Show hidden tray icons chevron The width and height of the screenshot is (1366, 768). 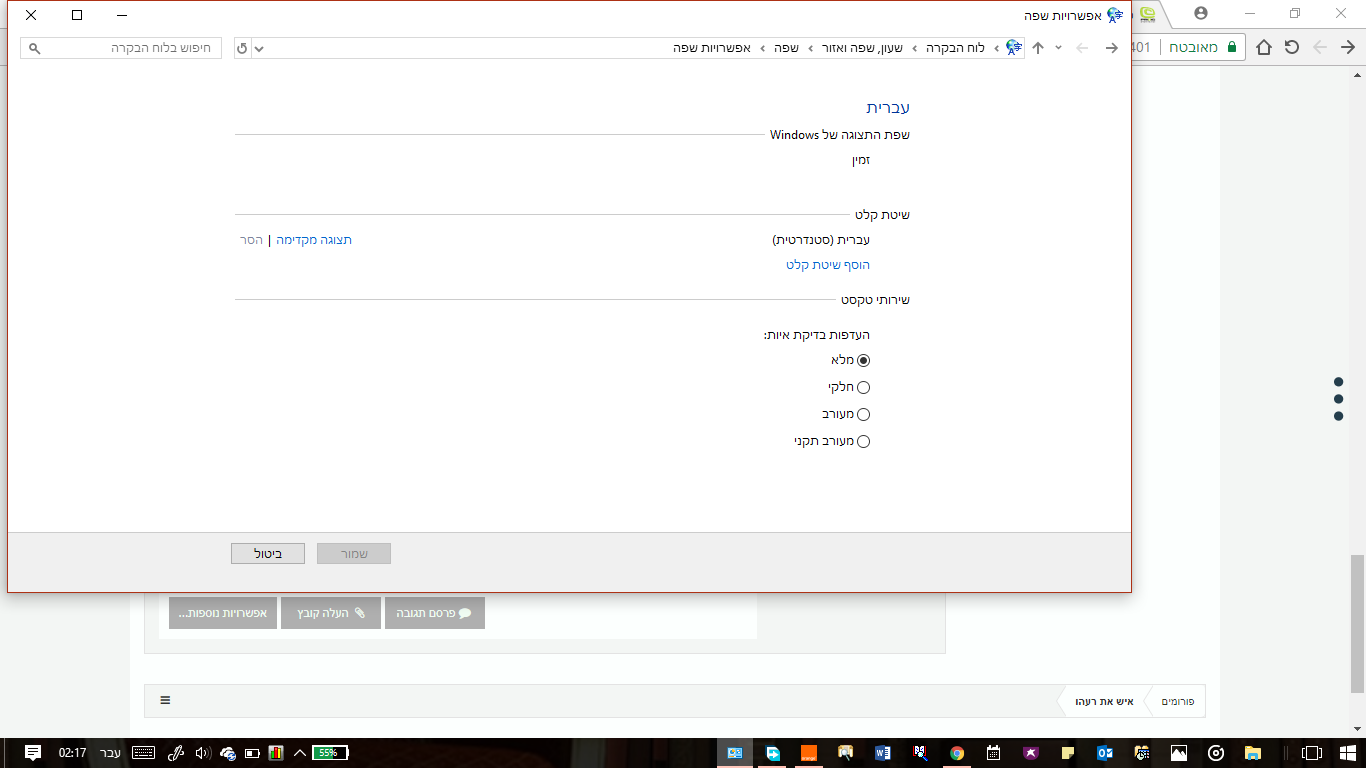(299, 753)
